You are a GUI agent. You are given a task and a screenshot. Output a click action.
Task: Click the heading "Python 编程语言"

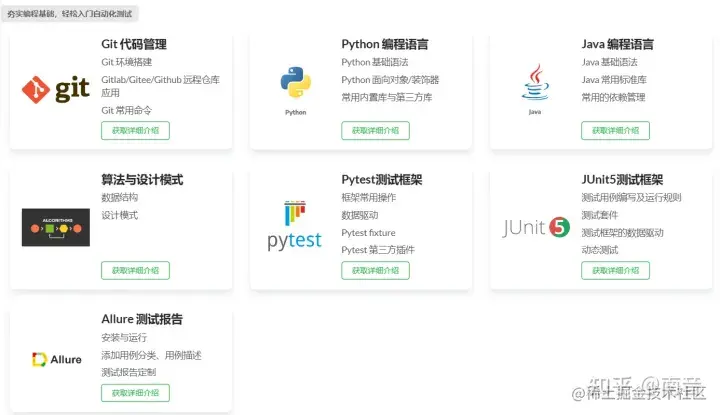coord(385,45)
